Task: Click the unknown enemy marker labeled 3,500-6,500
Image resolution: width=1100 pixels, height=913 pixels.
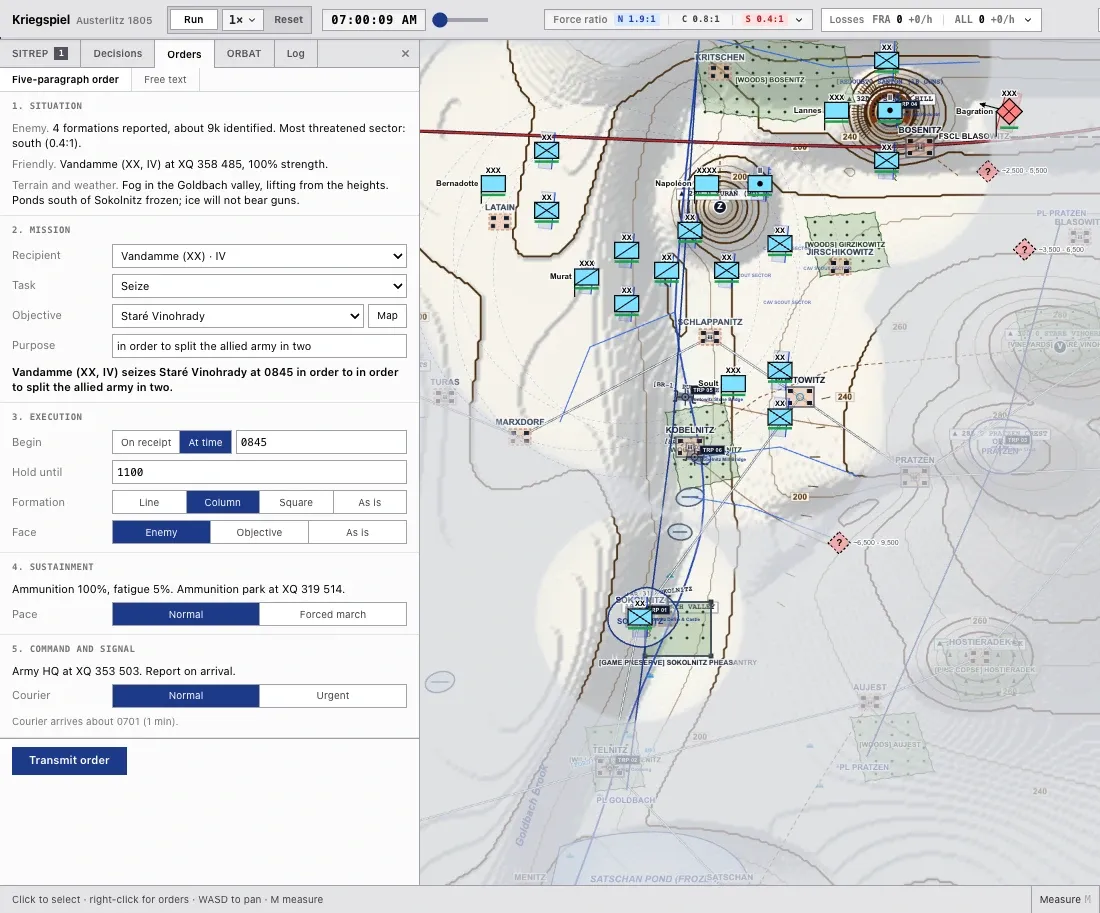Action: pos(1024,249)
